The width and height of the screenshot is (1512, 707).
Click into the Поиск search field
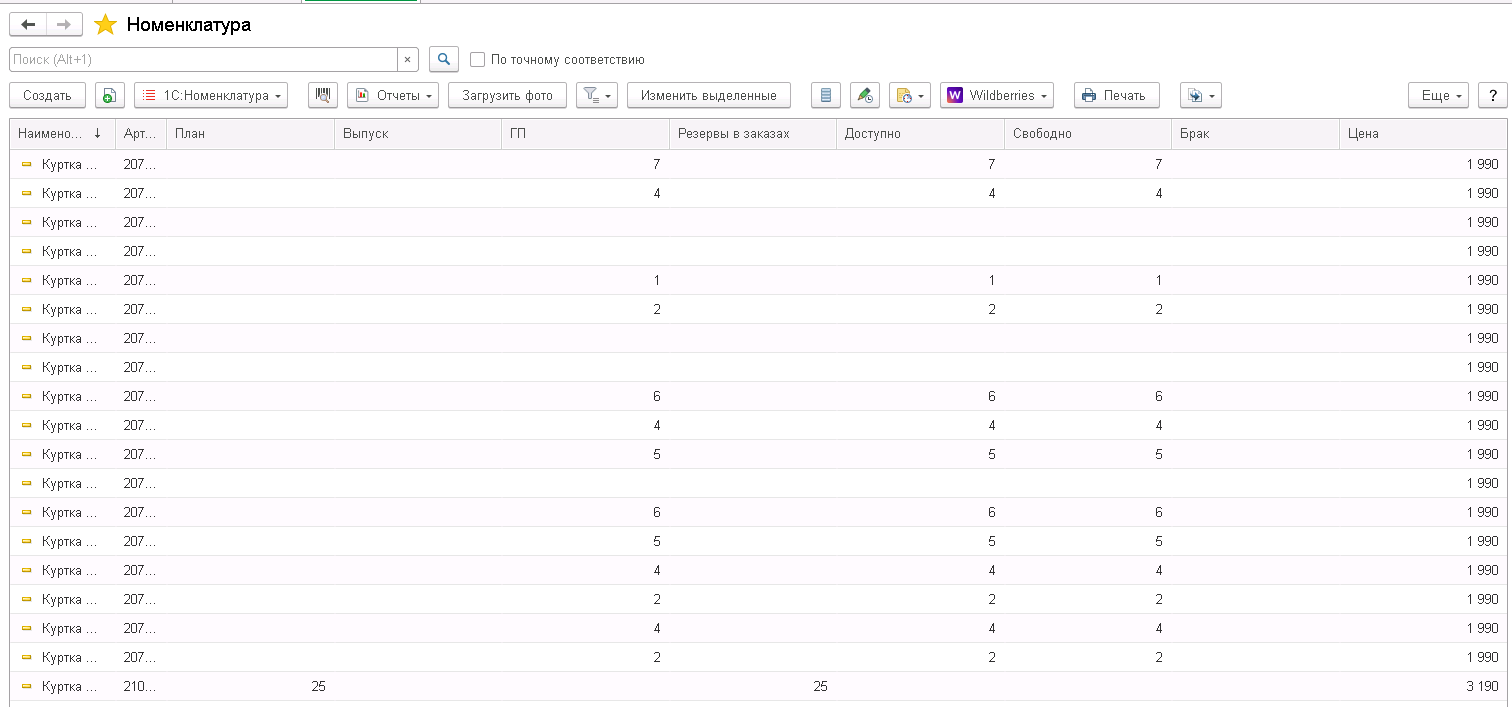200,60
